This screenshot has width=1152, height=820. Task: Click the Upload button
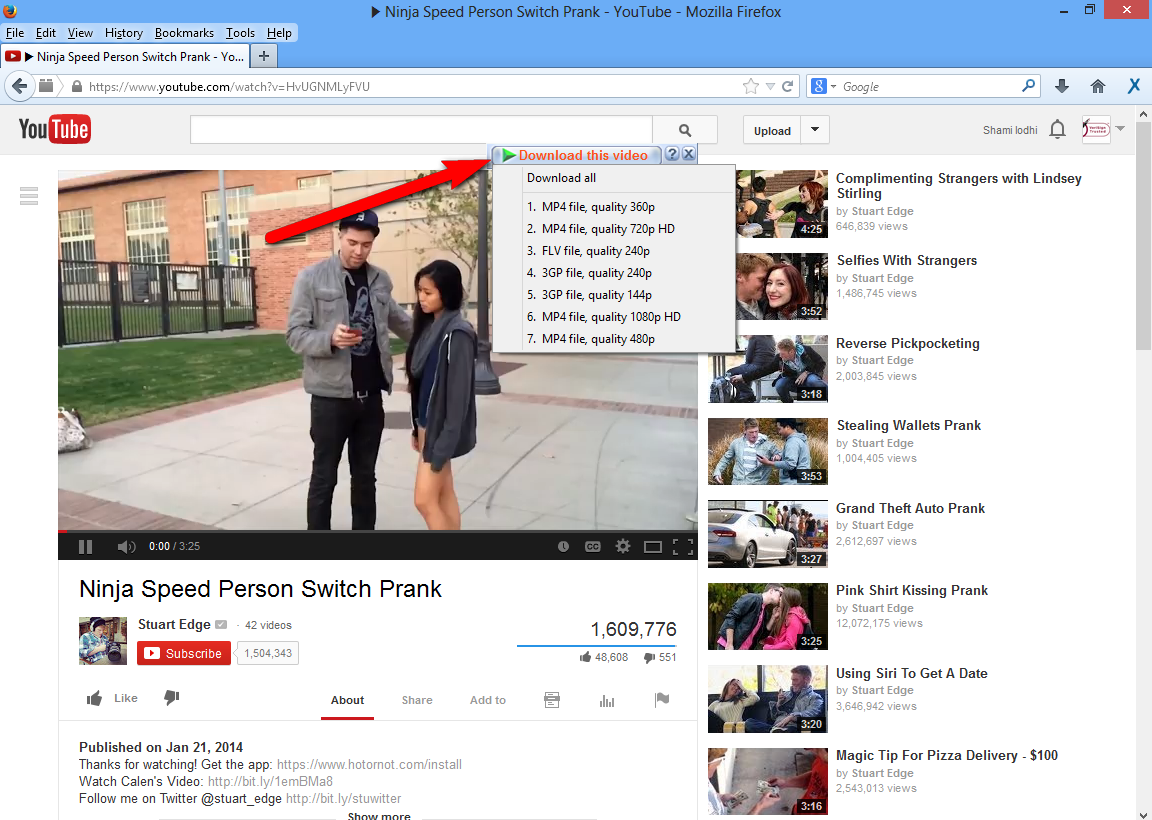(x=772, y=130)
